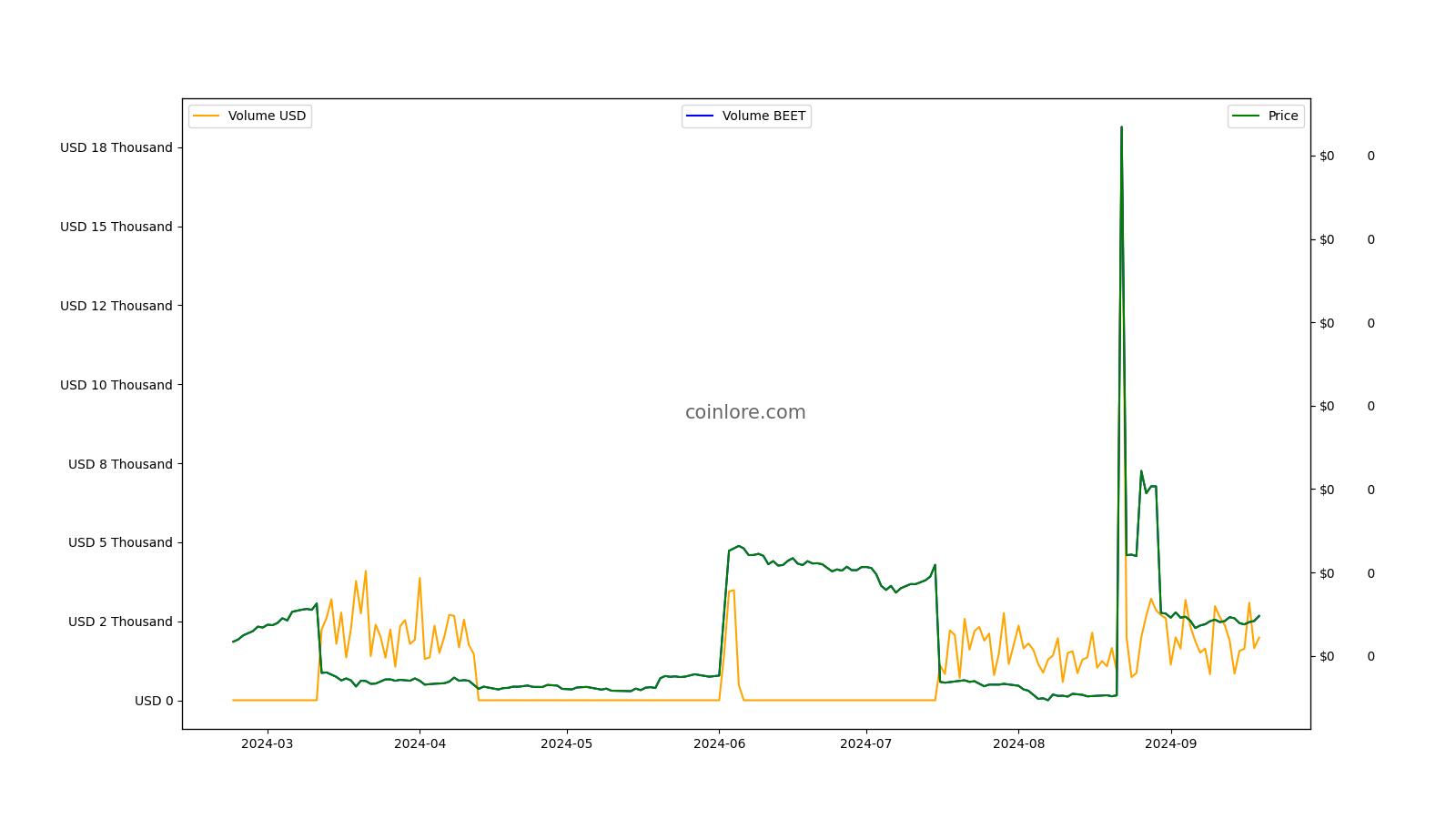Image resolution: width=1456 pixels, height=819 pixels.
Task: Click the 2024-06 date label
Action: 719,743
